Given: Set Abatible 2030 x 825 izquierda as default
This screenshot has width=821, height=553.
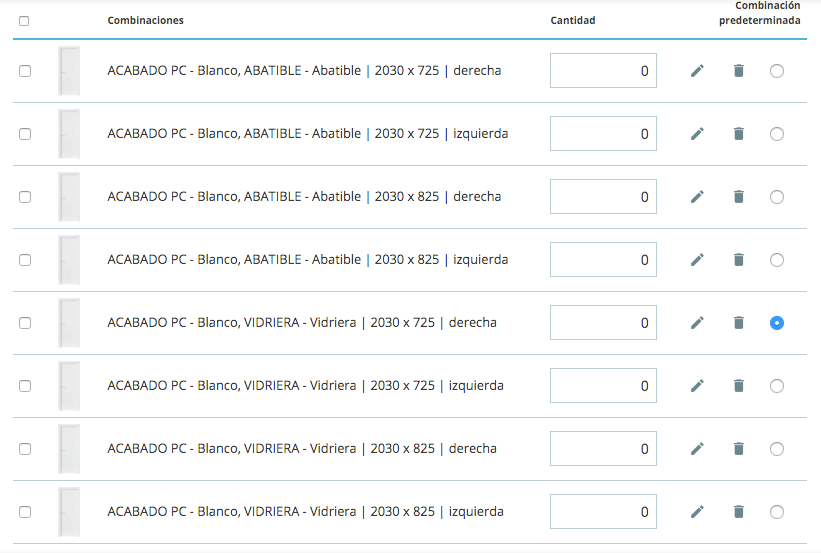Looking at the screenshot, I should click(777, 260).
